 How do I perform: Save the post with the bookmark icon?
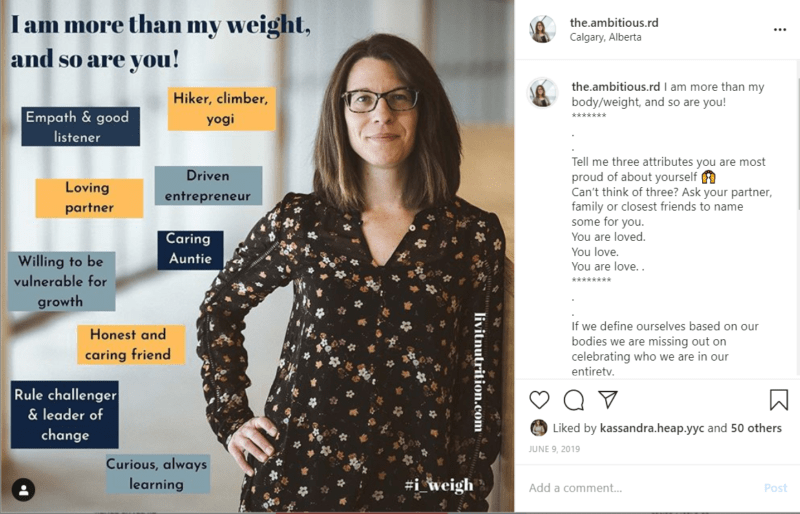779,400
